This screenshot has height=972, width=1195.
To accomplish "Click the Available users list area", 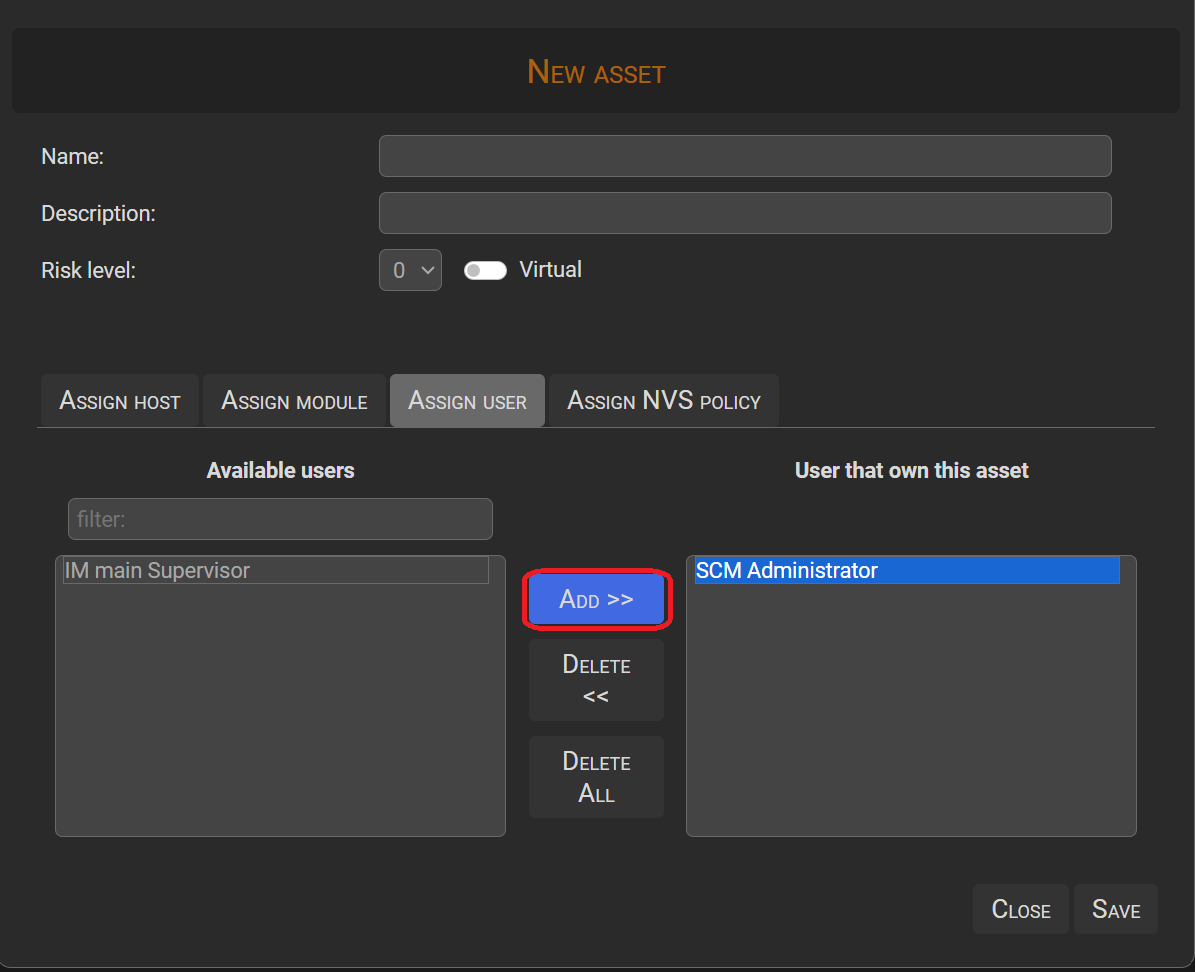I will 280,700.
